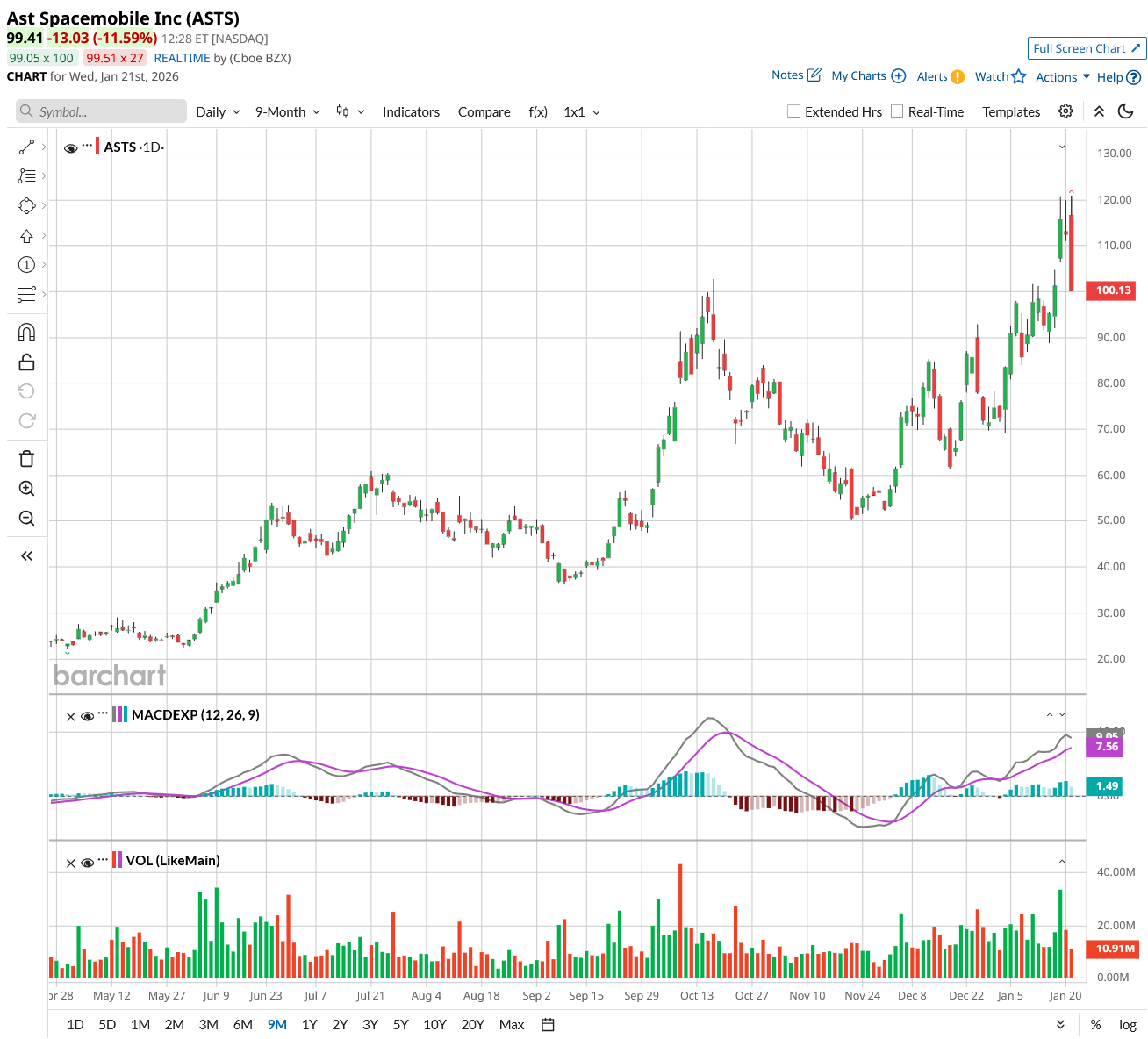
Task: Select the 5D time range
Action: 107,1024
